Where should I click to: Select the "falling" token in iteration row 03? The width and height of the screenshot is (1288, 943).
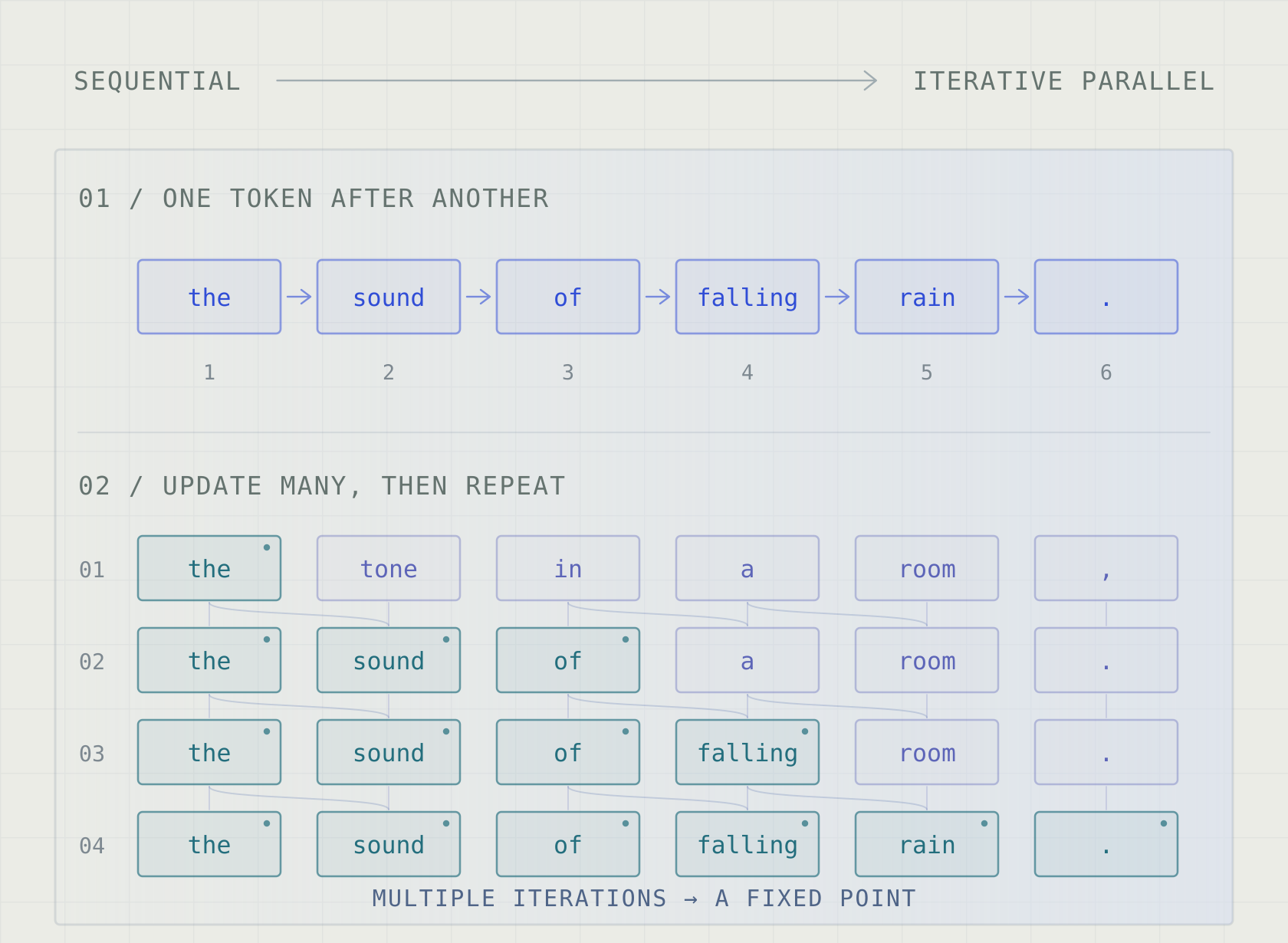747,752
